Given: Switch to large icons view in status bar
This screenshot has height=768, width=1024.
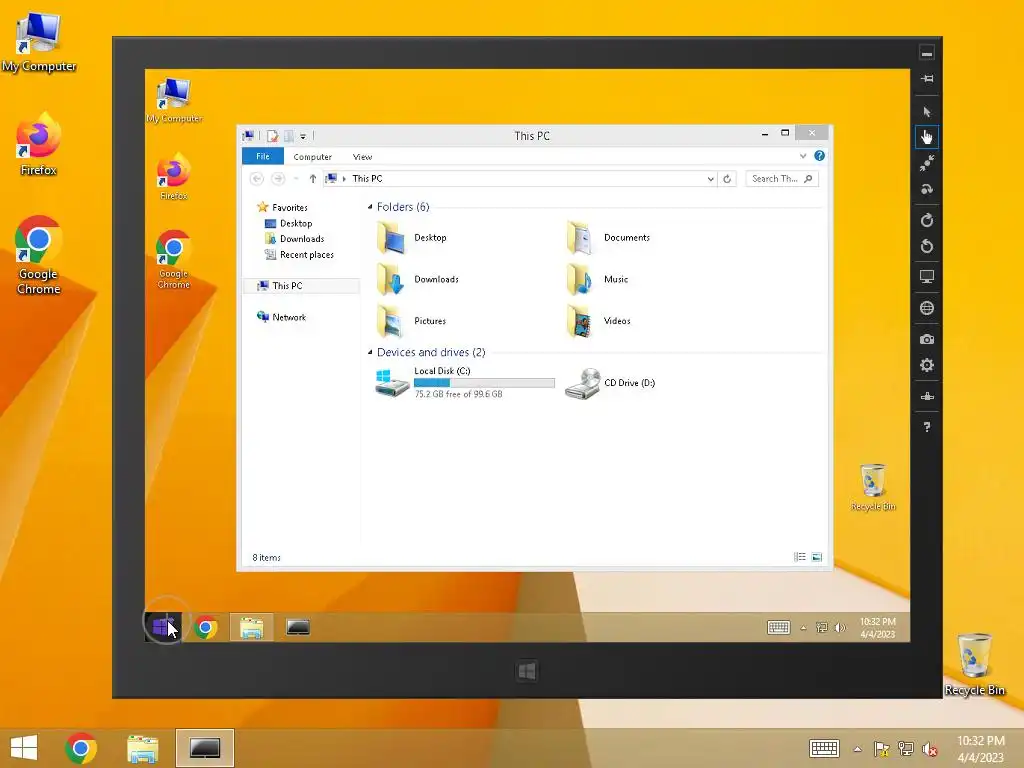Looking at the screenshot, I should (816, 557).
